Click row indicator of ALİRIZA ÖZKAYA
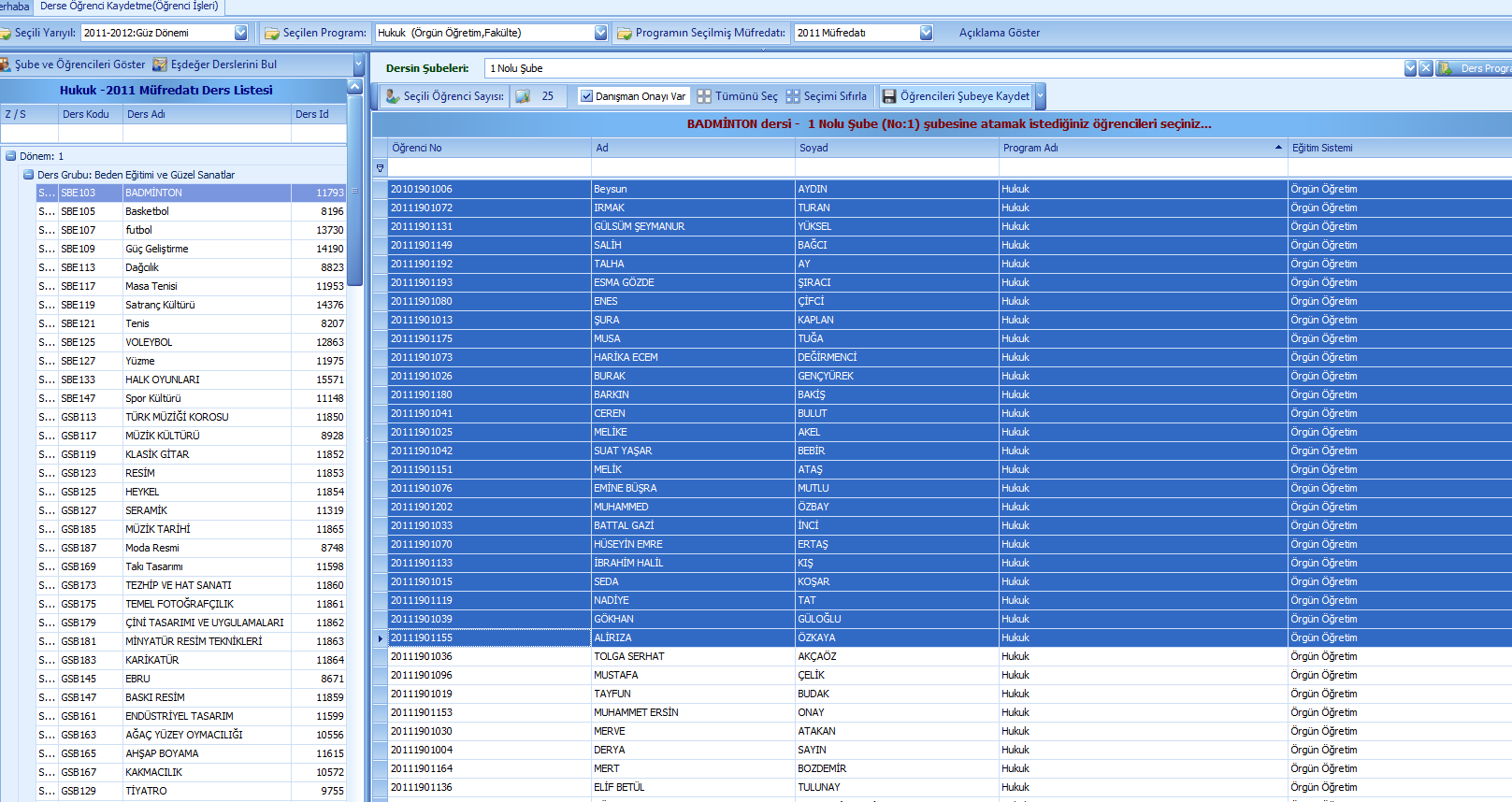1512x802 pixels. click(381, 637)
